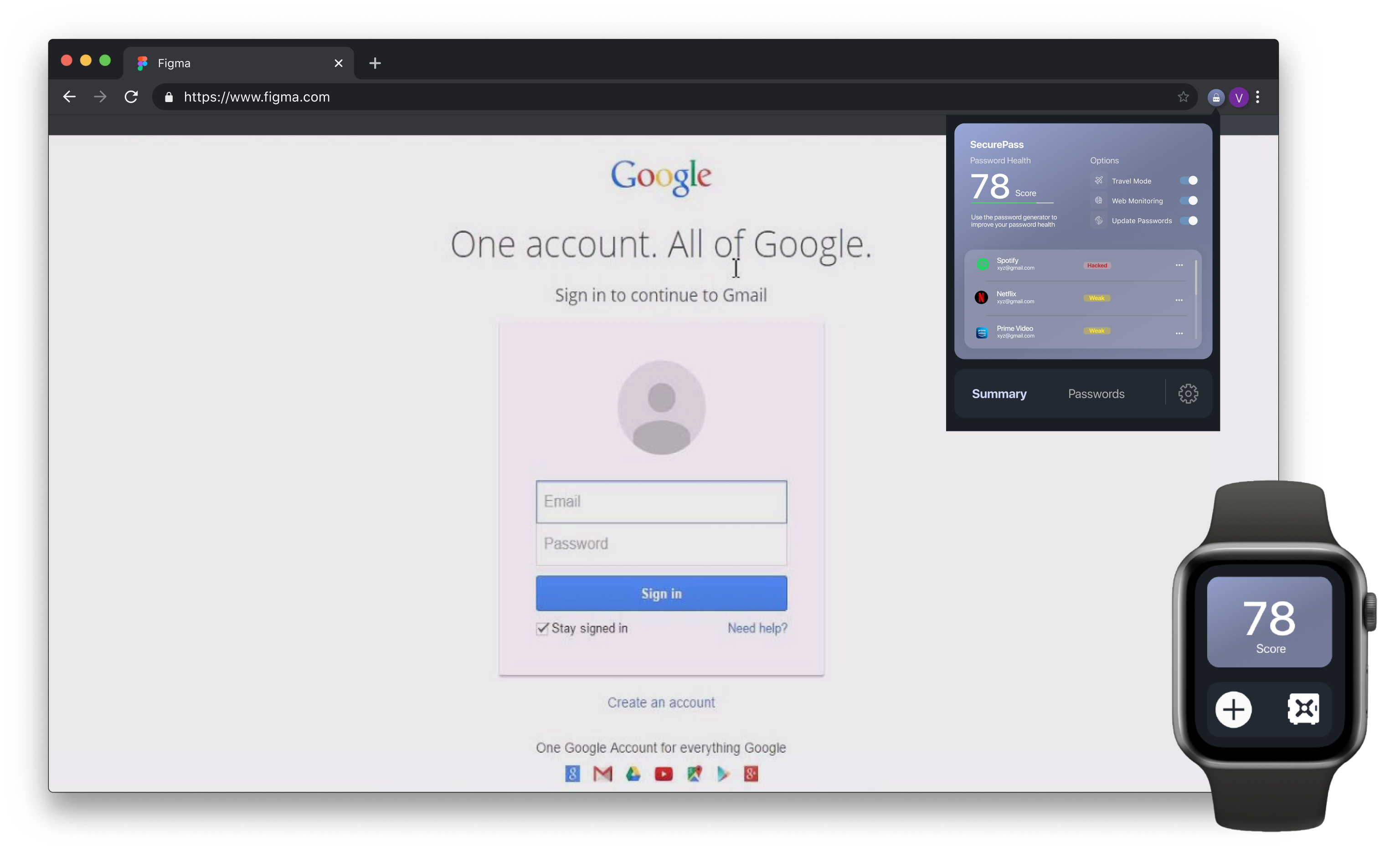
Task: Click the Create an account link
Action: (661, 702)
